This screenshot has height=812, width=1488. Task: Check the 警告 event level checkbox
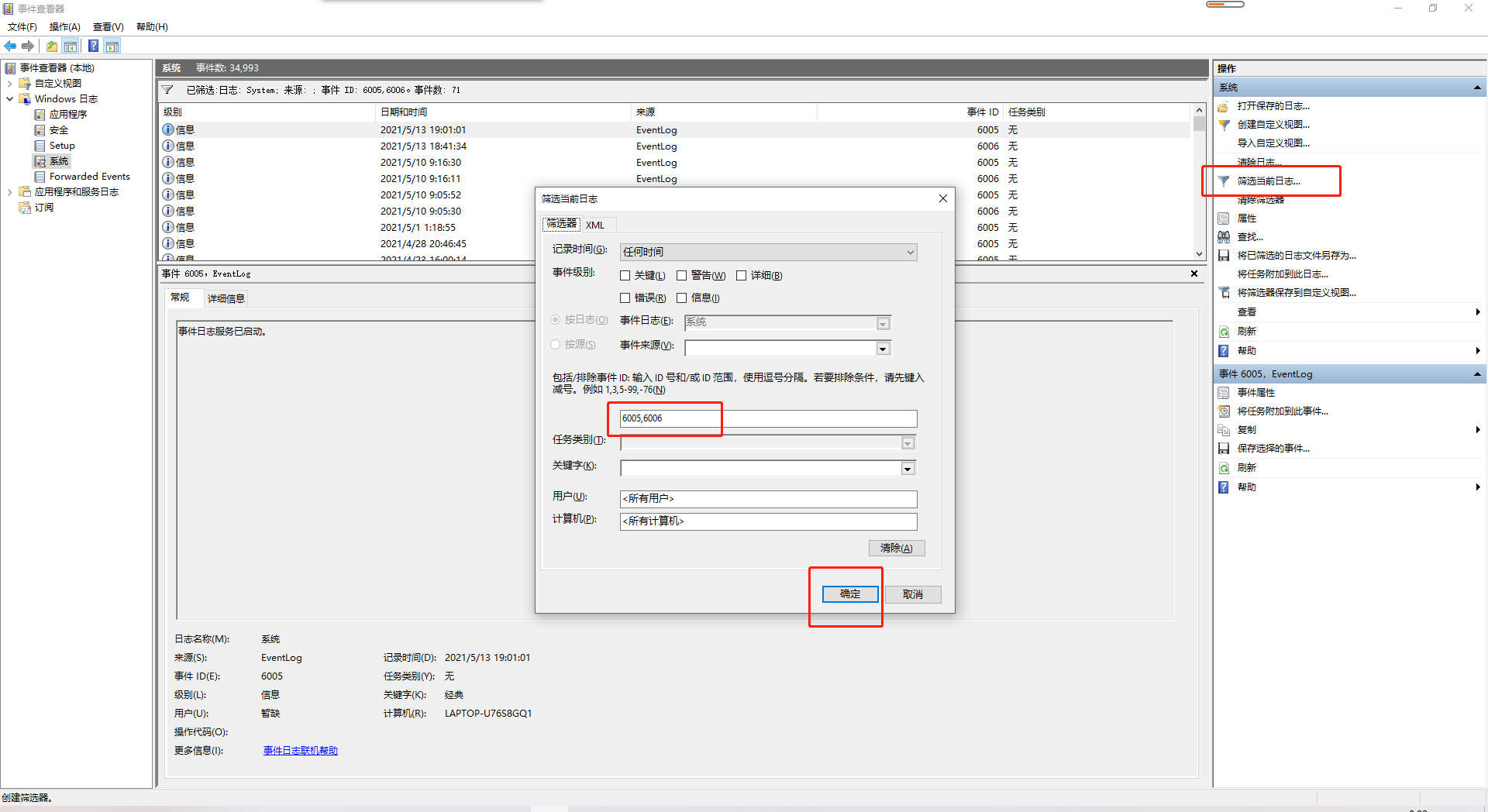682,276
